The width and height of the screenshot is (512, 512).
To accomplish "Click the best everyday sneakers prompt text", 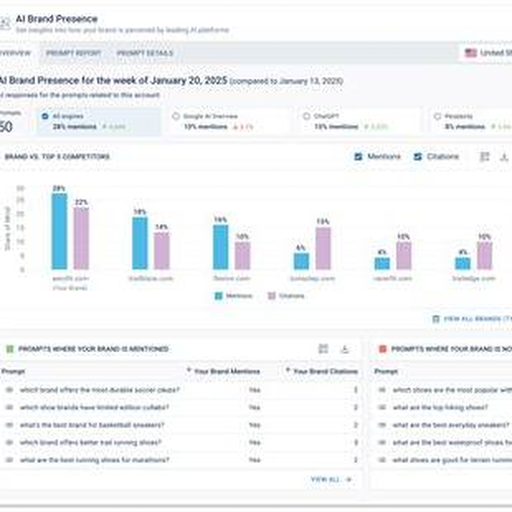I will click(451, 425).
